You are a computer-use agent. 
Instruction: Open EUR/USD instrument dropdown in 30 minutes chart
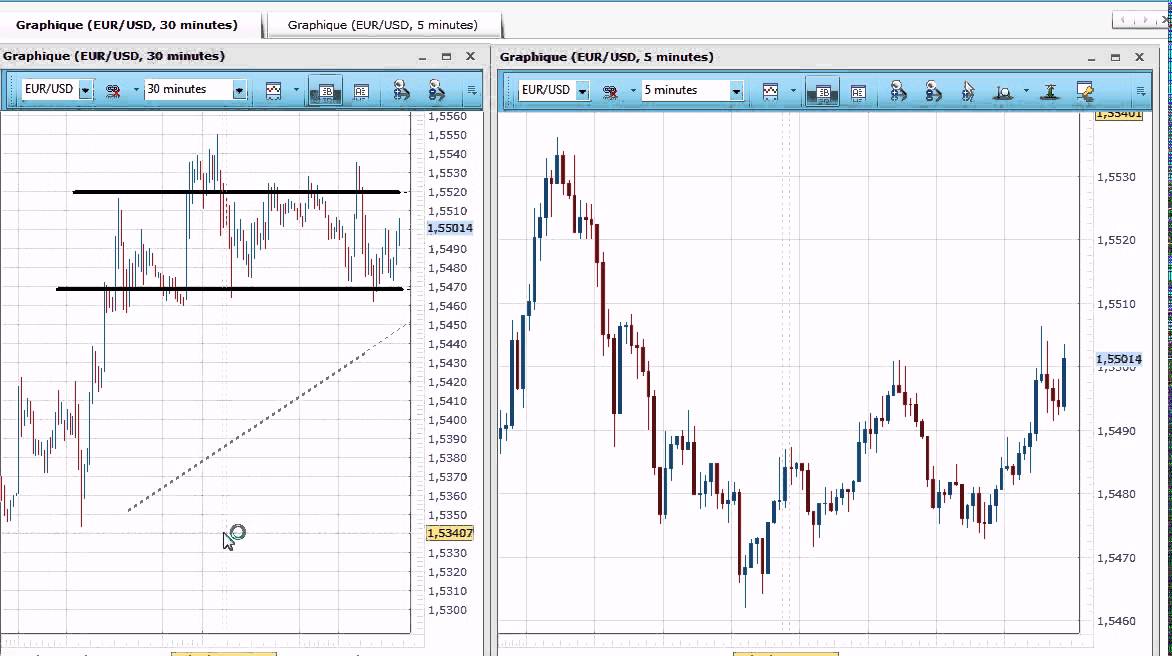coord(85,90)
